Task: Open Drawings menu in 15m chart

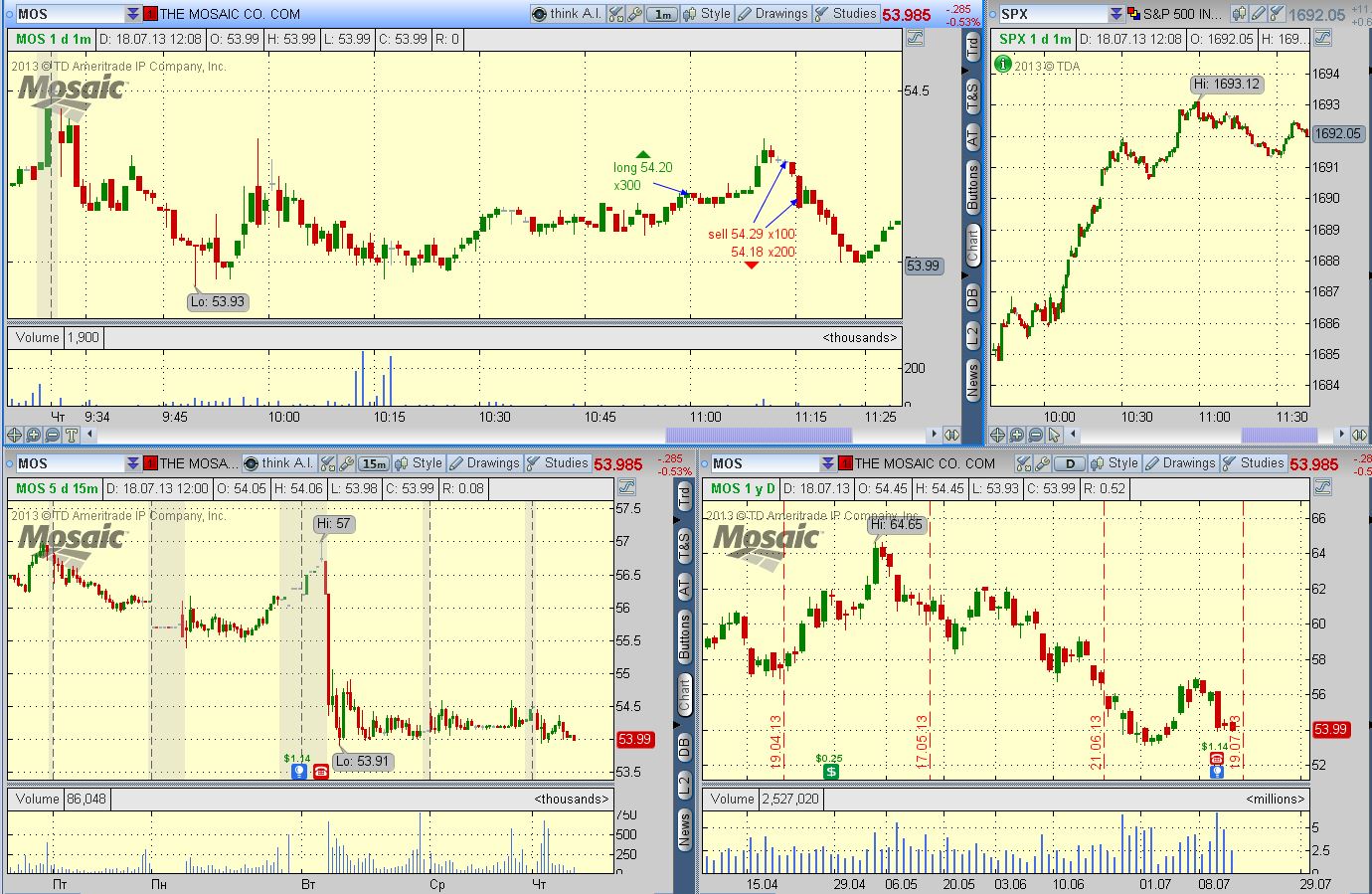Action: pyautogui.click(x=485, y=463)
